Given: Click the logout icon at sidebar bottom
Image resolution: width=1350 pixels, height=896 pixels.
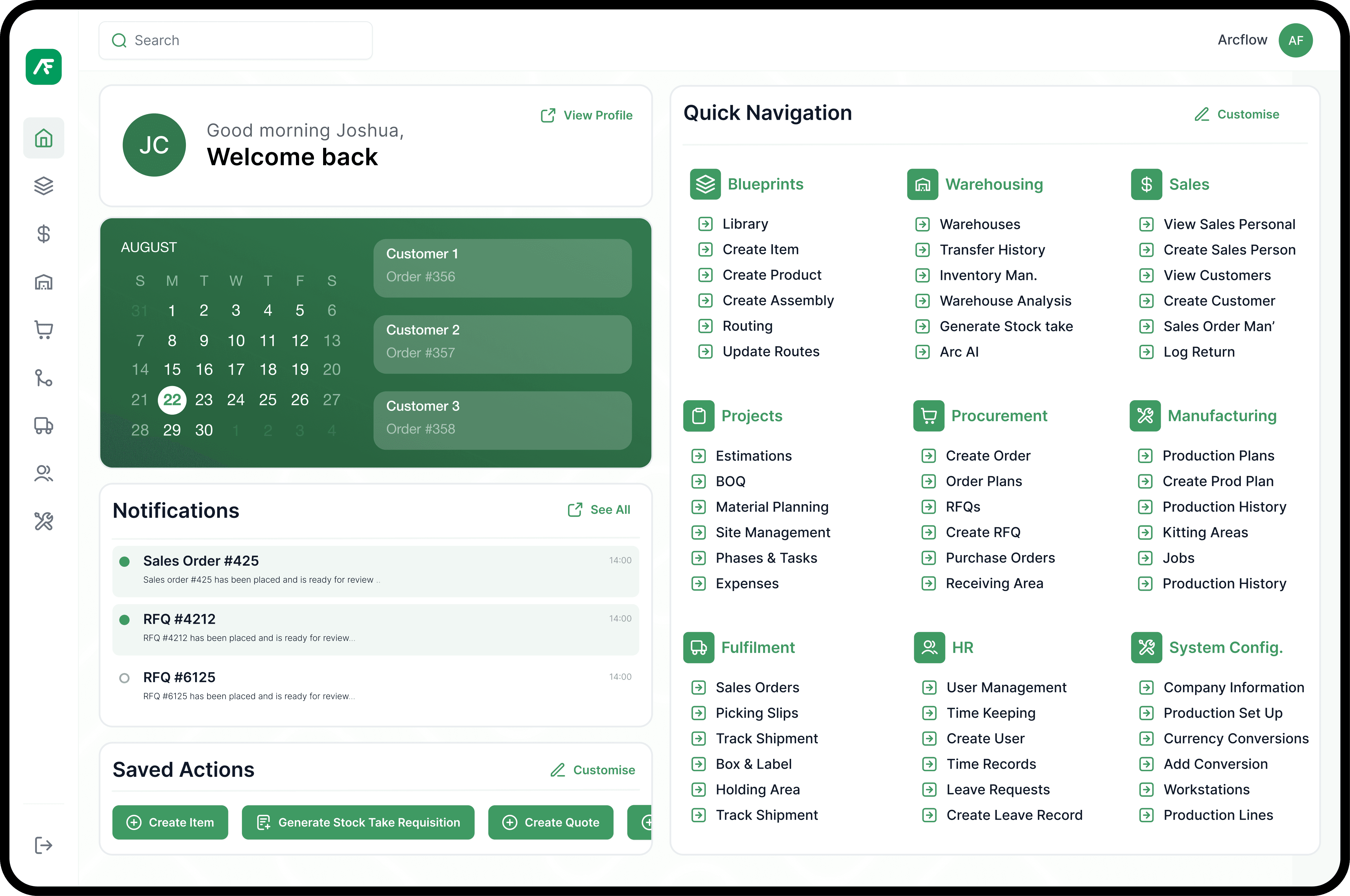Looking at the screenshot, I should pos(43,845).
